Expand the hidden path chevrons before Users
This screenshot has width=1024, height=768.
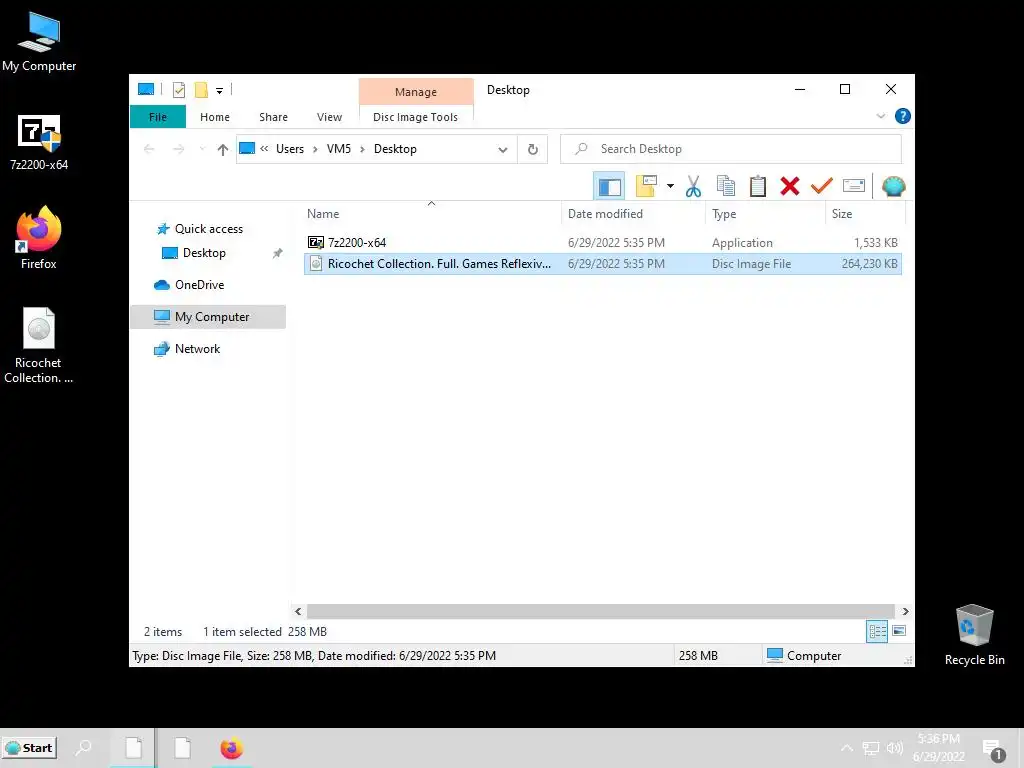point(264,149)
